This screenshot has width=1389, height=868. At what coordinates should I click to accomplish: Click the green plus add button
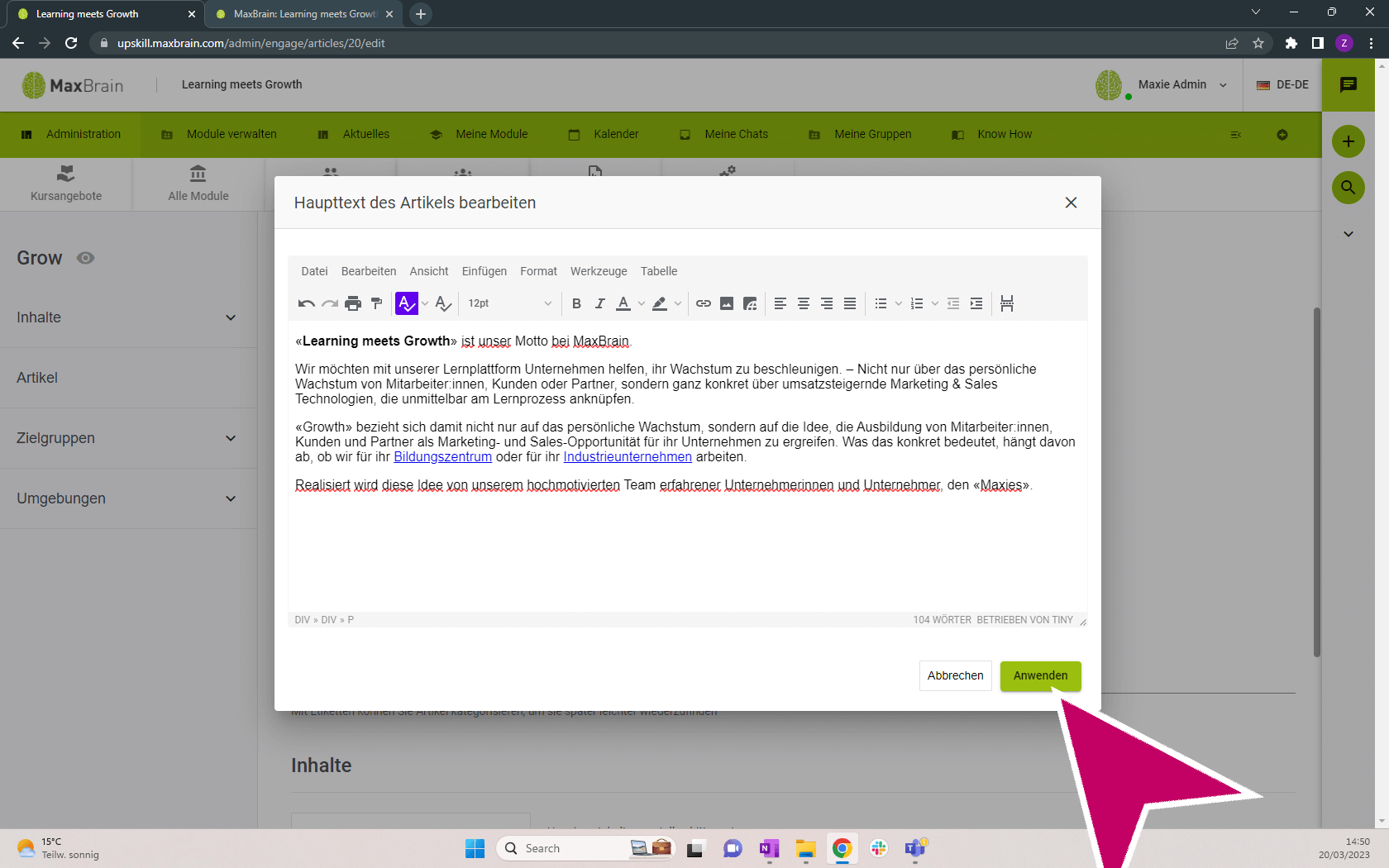1348,141
